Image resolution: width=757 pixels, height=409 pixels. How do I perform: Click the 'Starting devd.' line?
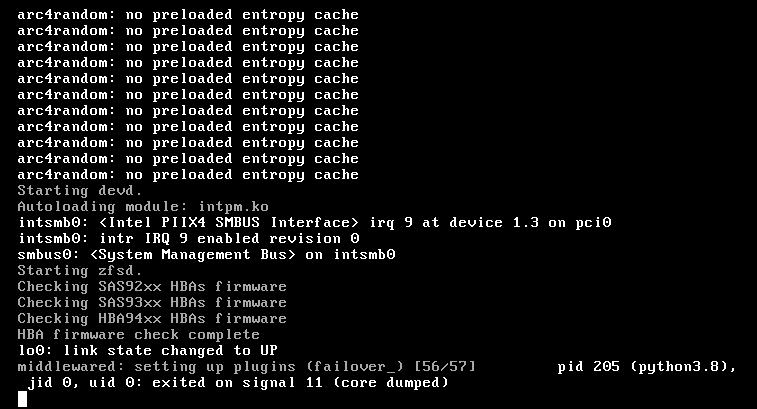pos(80,191)
